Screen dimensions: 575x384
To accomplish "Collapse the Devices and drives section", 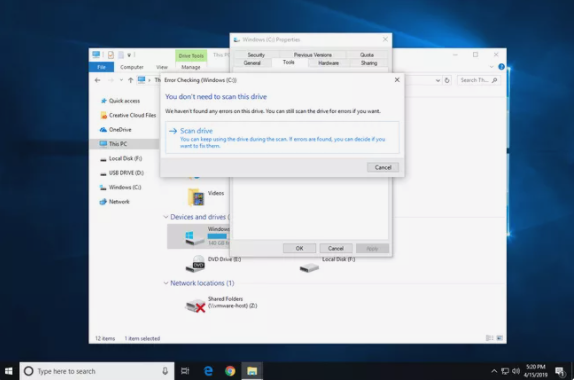I will pyautogui.click(x=166, y=217).
